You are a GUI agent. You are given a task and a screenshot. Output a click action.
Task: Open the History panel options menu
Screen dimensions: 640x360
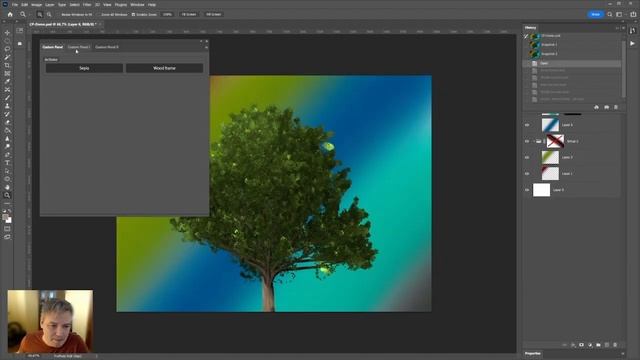[x=623, y=28]
